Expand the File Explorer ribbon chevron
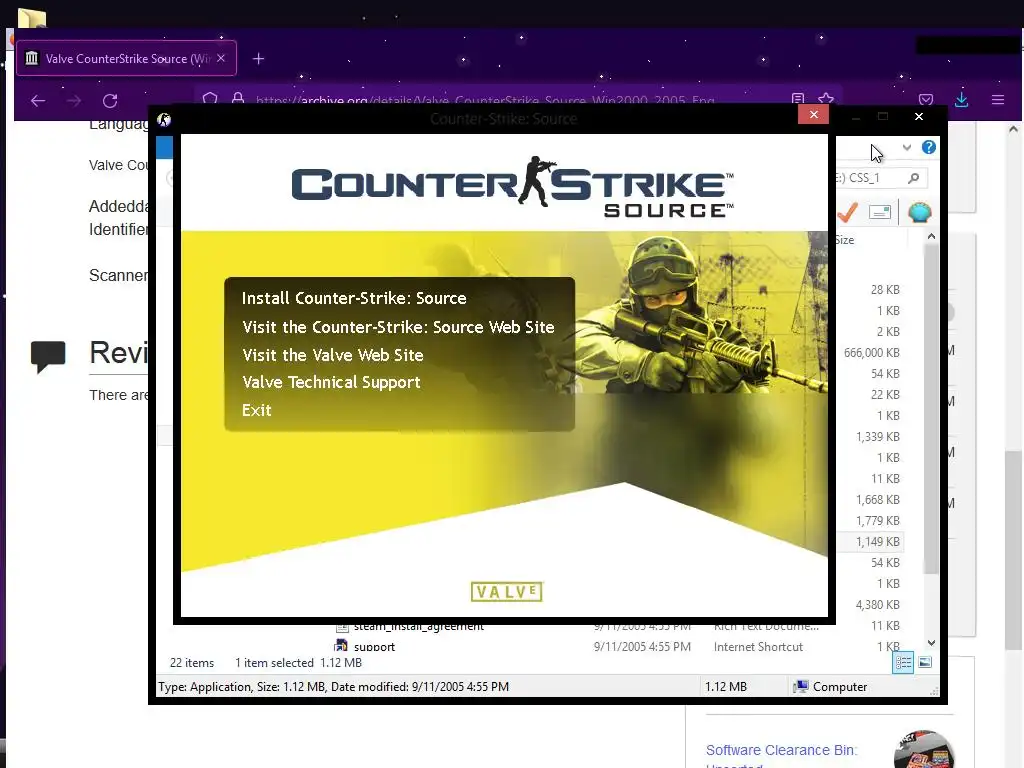1024x768 pixels. coord(906,148)
